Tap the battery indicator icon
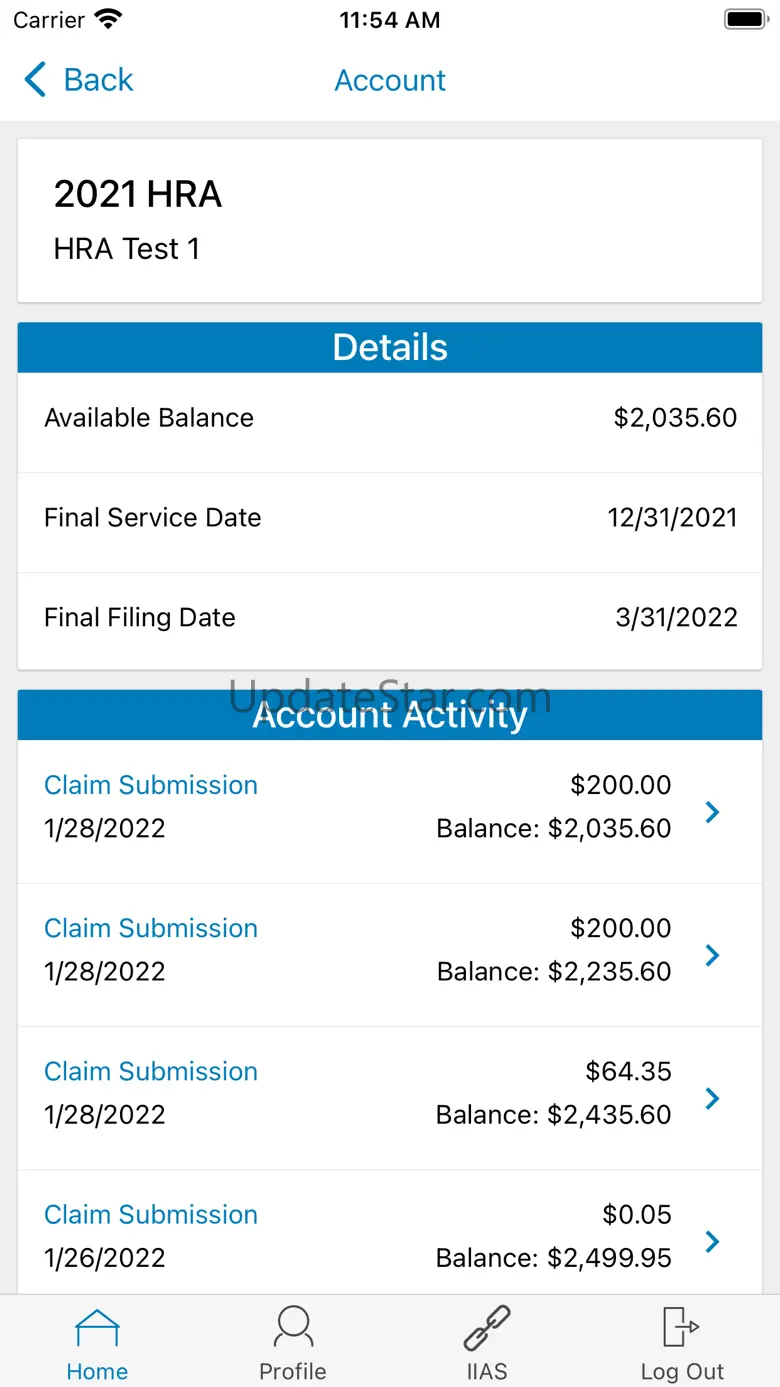This screenshot has height=1387, width=780. (745, 20)
